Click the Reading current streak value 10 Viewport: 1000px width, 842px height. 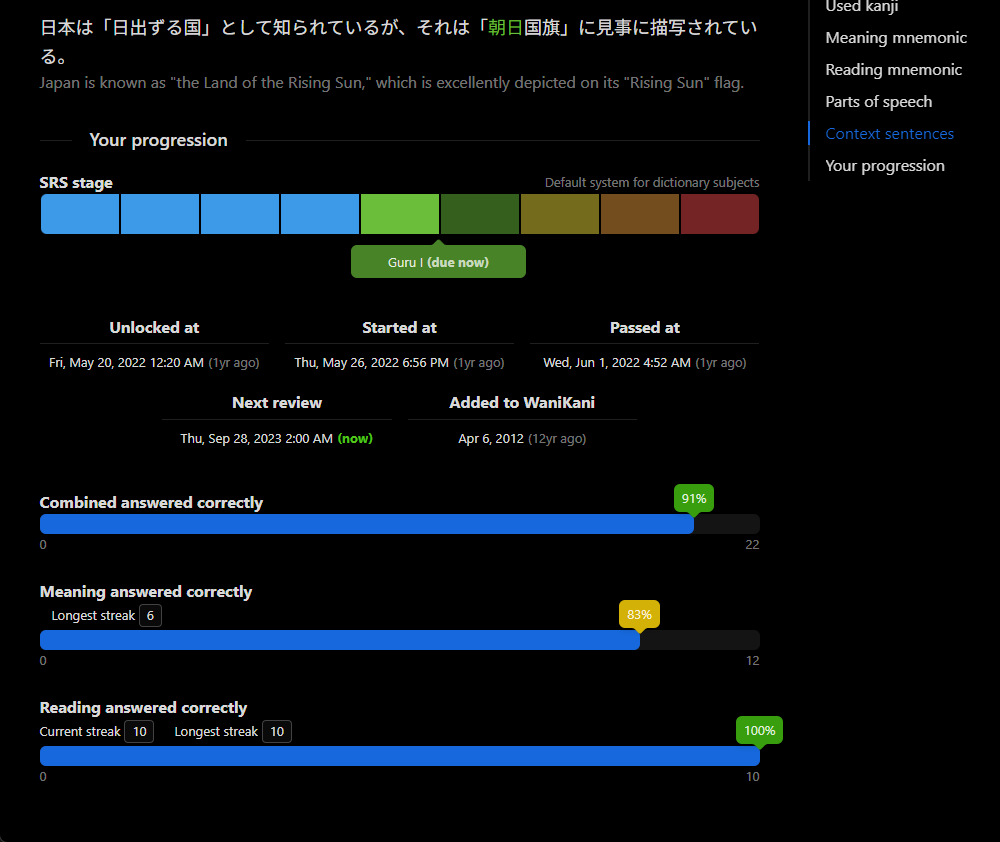pos(140,732)
